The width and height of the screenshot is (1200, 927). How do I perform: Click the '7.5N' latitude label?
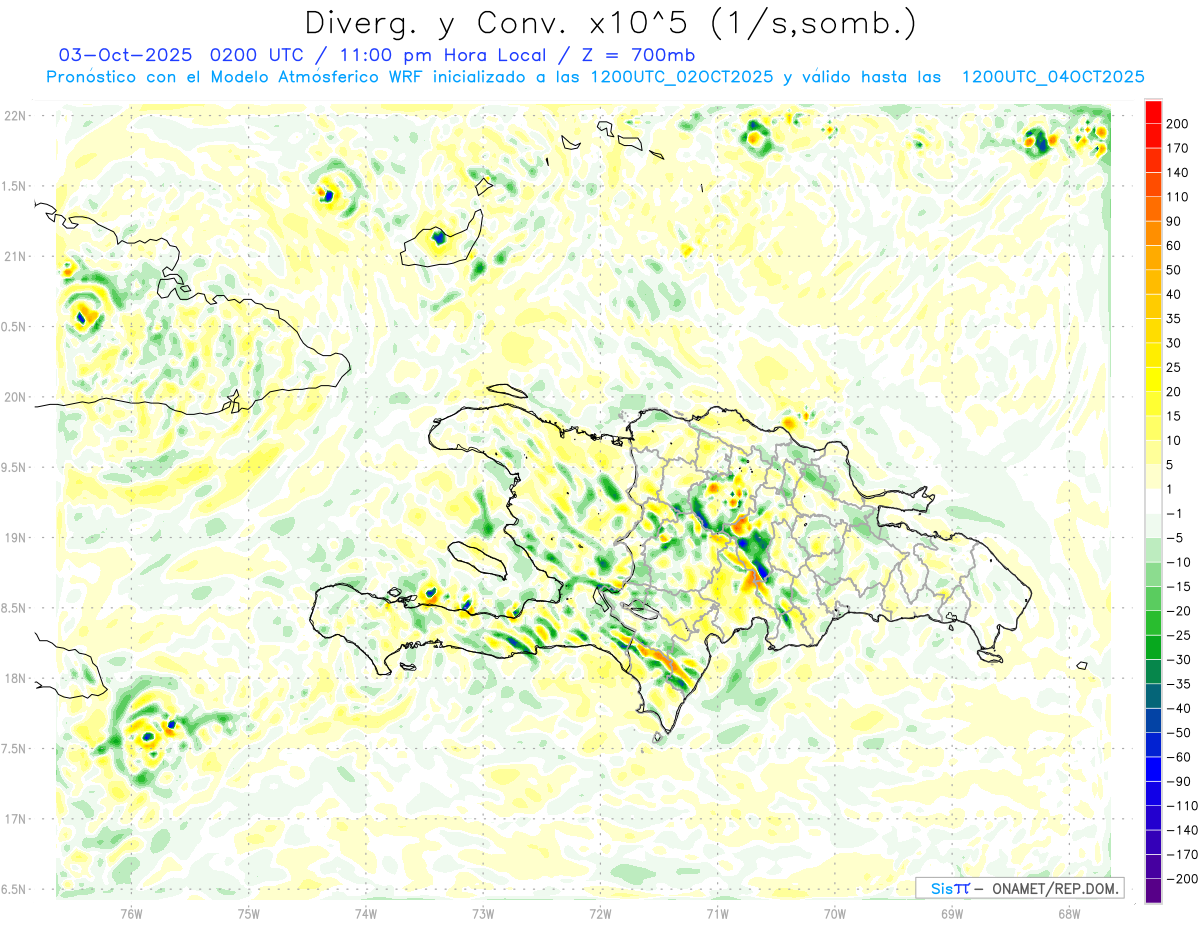pos(14,748)
